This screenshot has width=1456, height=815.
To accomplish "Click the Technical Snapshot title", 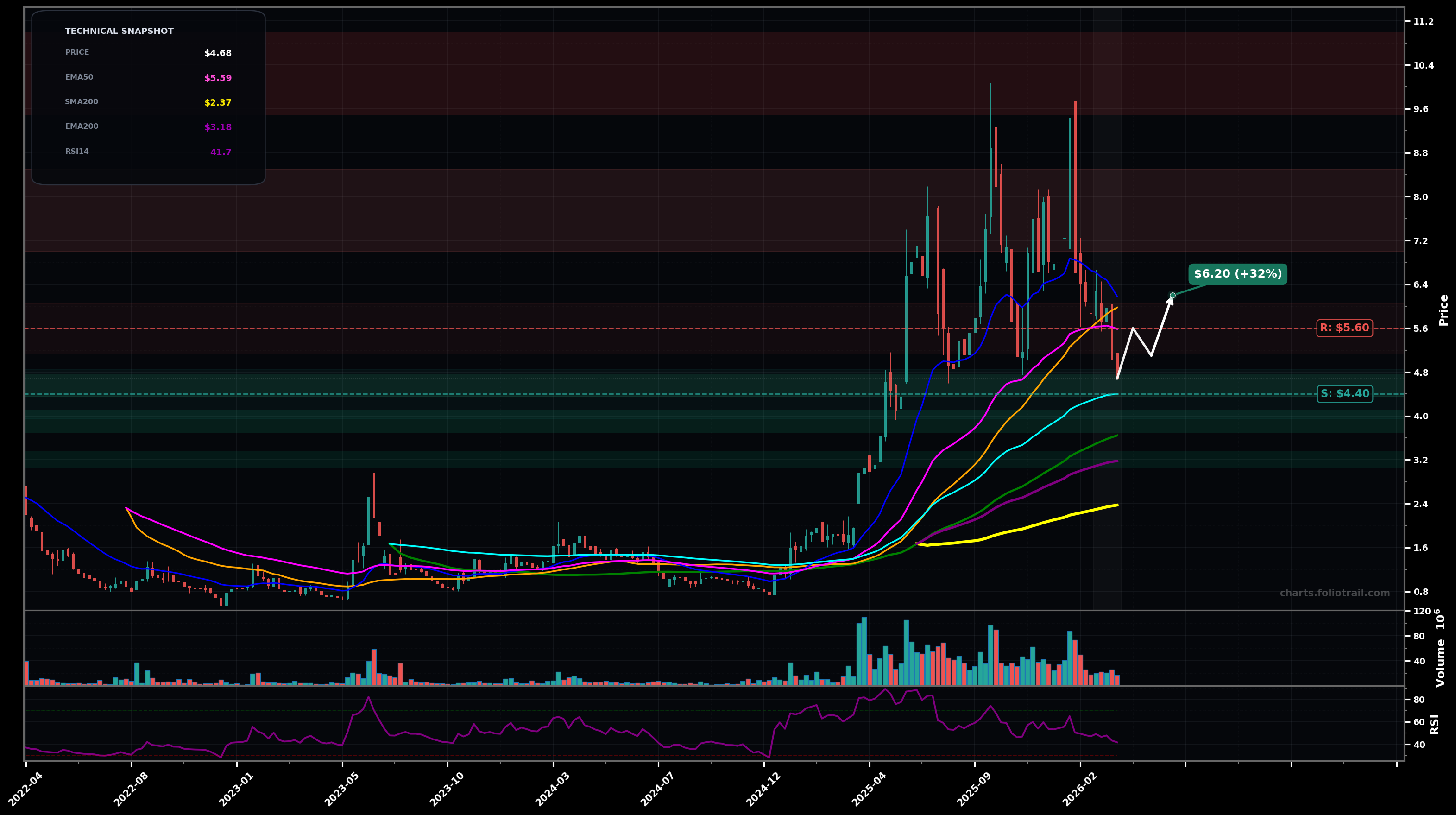I will click(119, 31).
